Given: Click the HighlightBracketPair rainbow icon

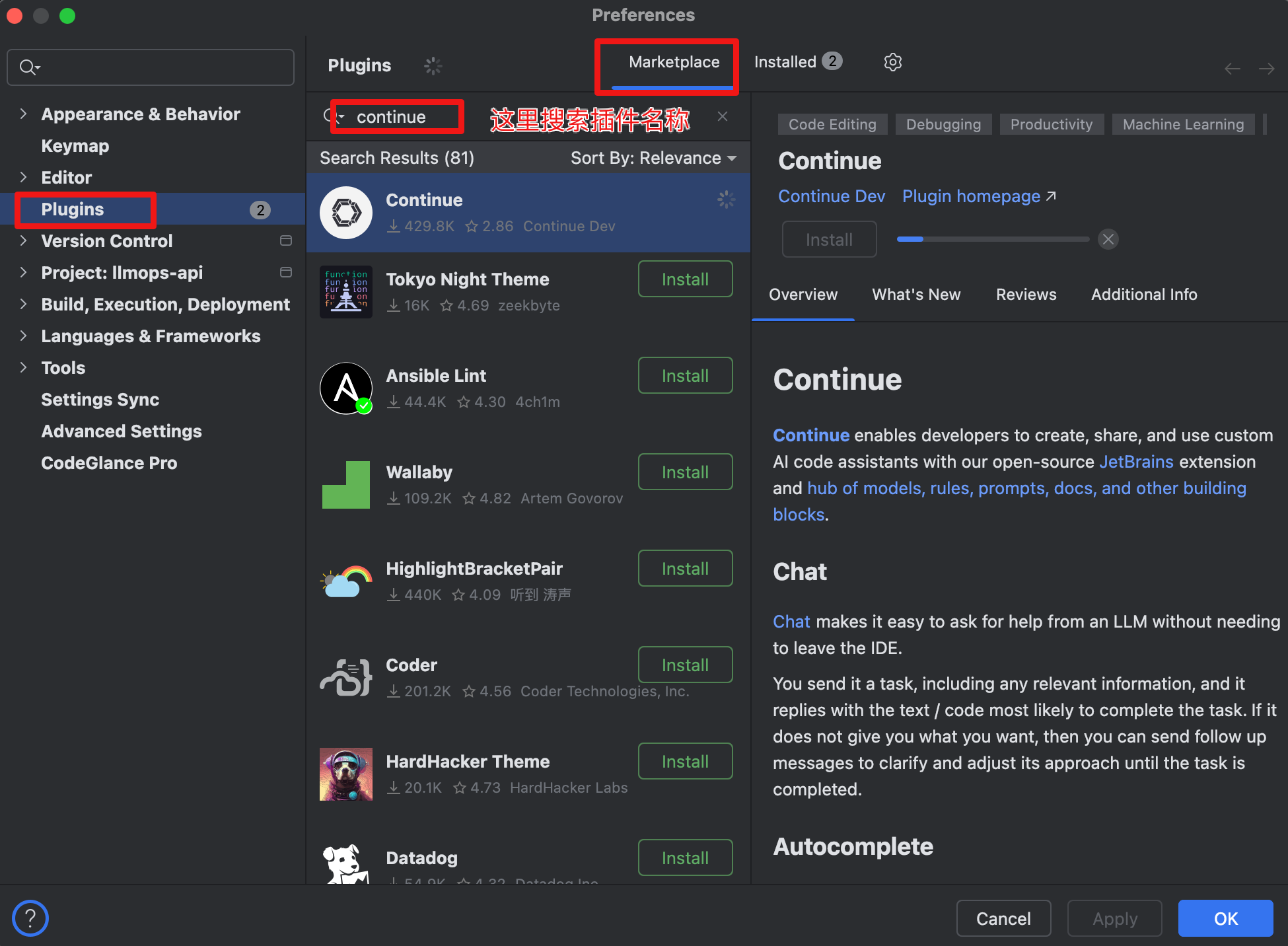Looking at the screenshot, I should pyautogui.click(x=346, y=581).
